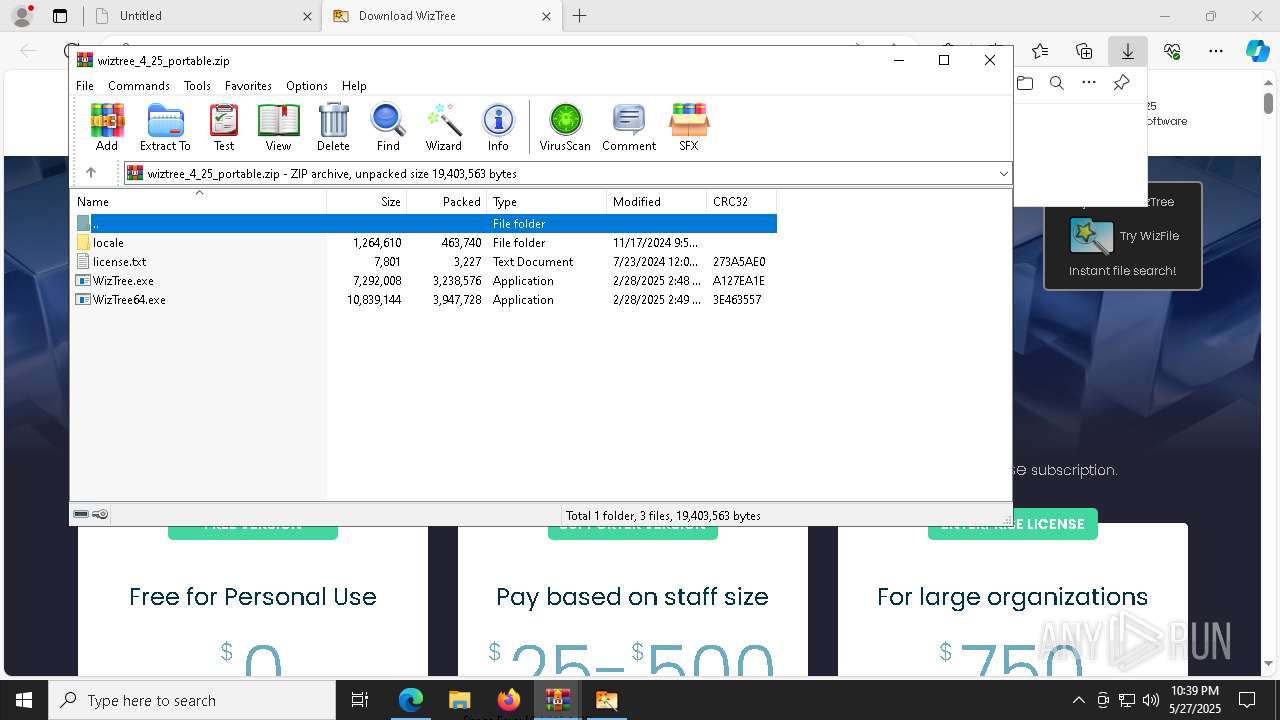Open Edge Favorites star icon
1280x720 pixels.
1040,51
